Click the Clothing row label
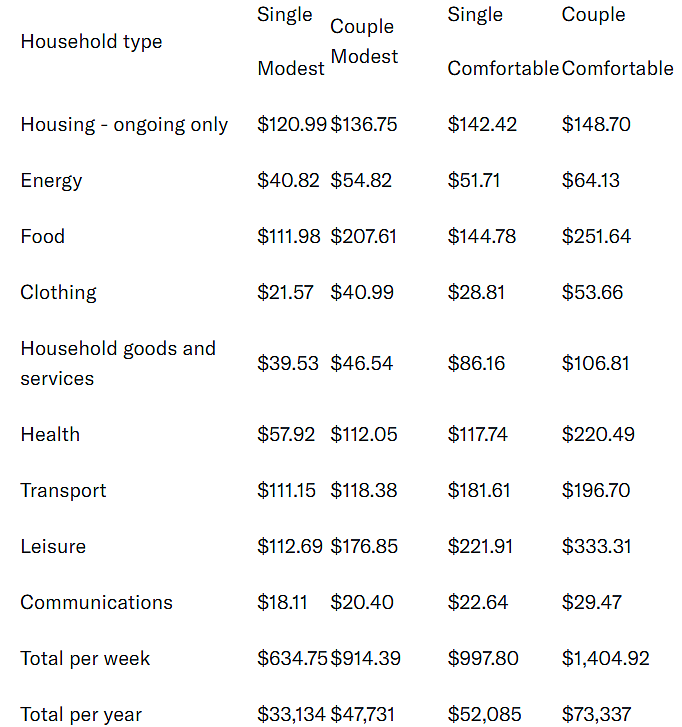This screenshot has width=682, height=727. [x=58, y=293]
